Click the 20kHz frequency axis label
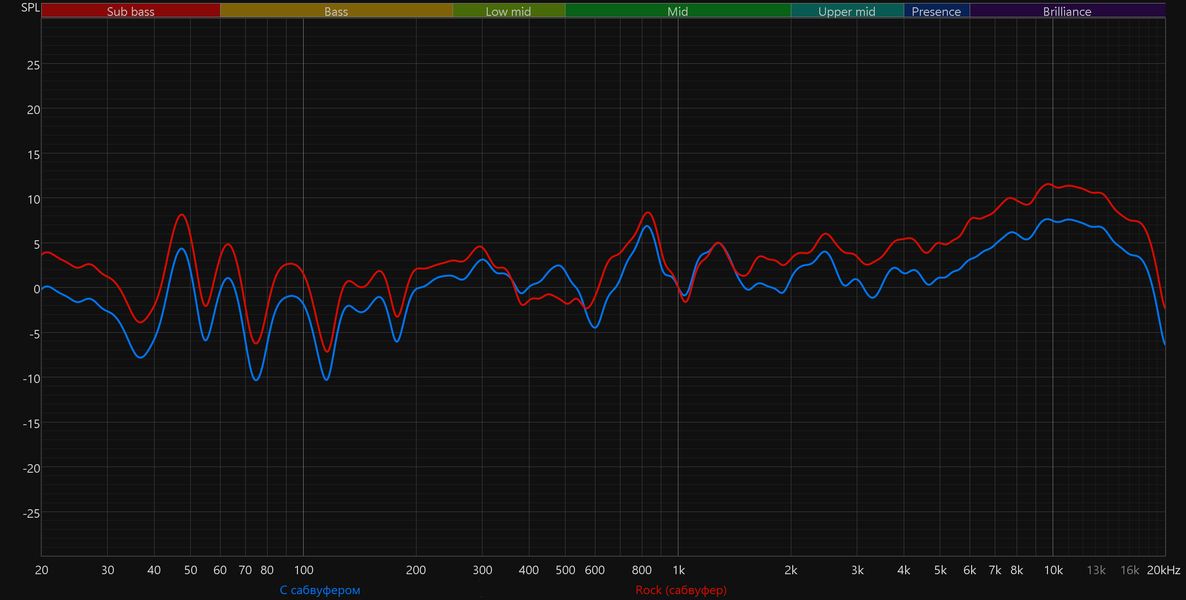Screen dimensions: 1186x600 1163,570
